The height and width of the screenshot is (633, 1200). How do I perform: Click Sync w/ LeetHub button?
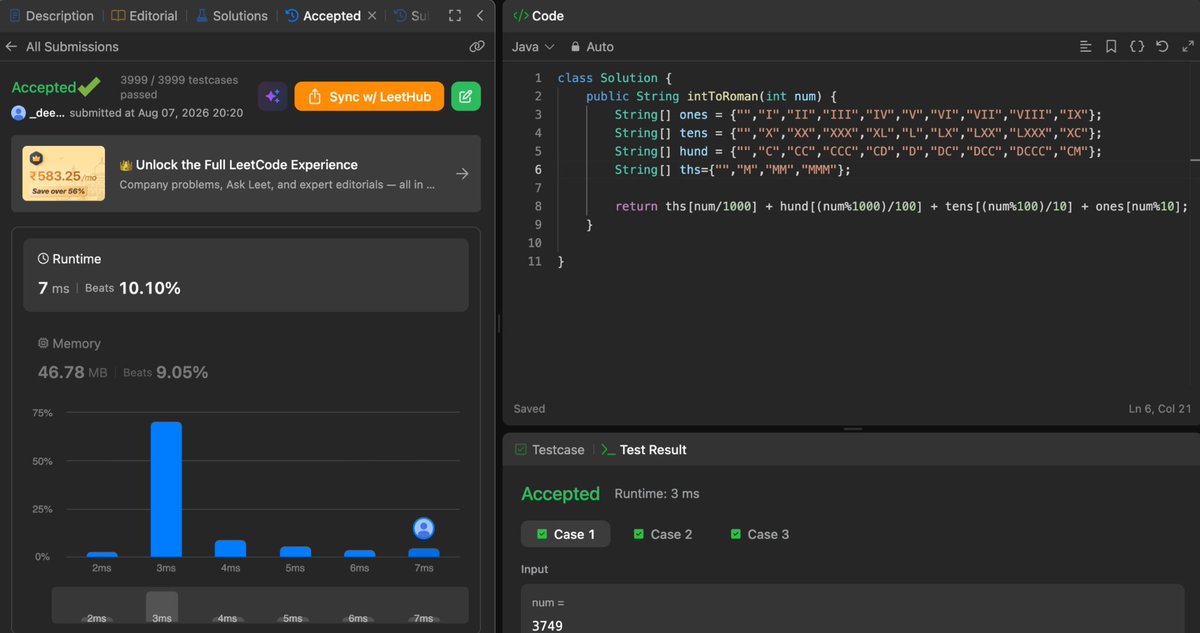369,96
